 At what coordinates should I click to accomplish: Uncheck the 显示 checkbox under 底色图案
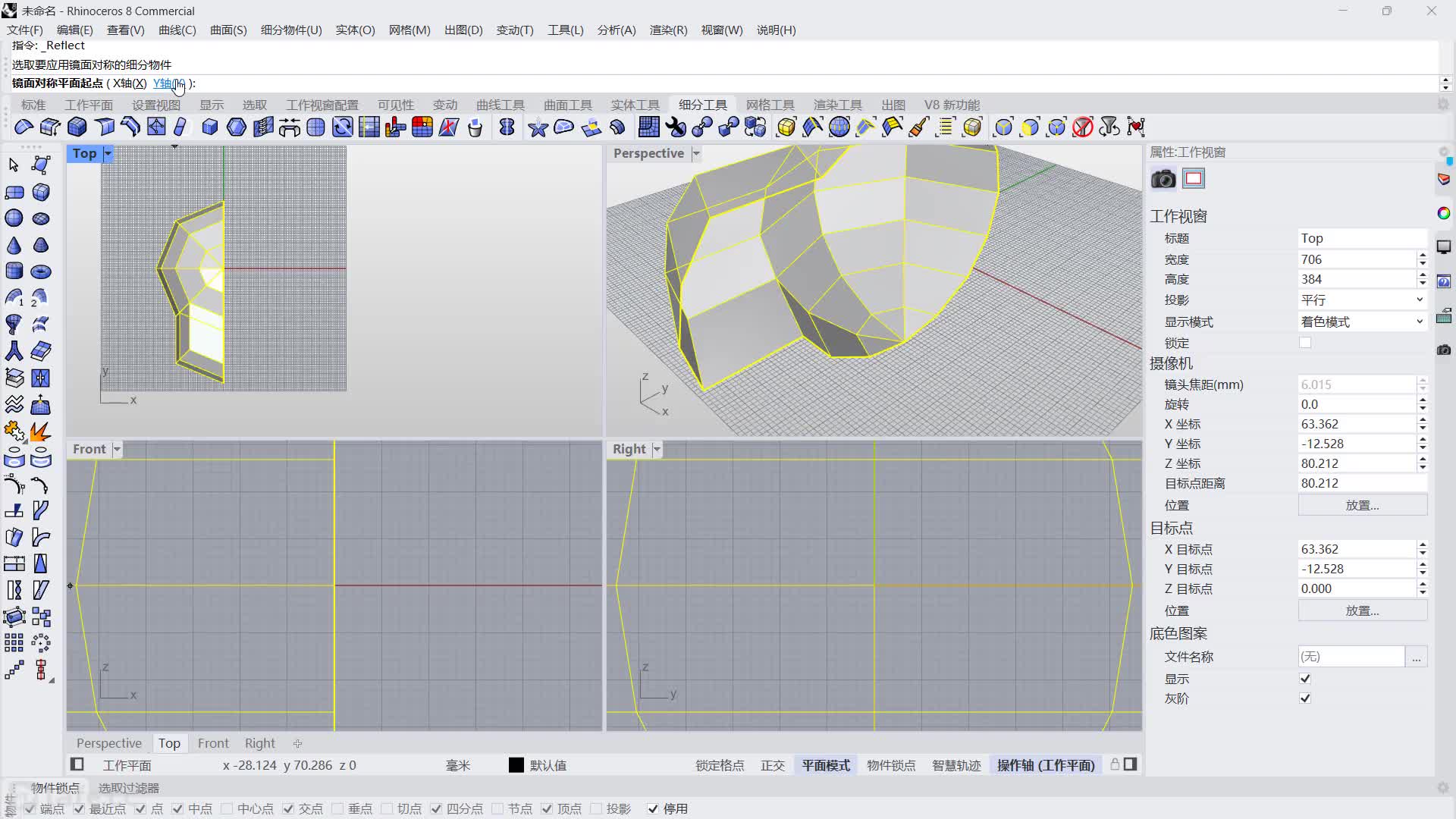coord(1305,679)
